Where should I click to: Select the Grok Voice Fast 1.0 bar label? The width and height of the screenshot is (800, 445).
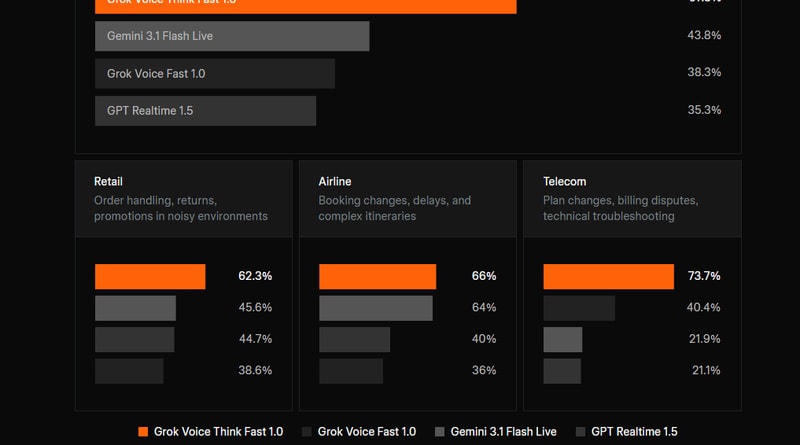156,73
